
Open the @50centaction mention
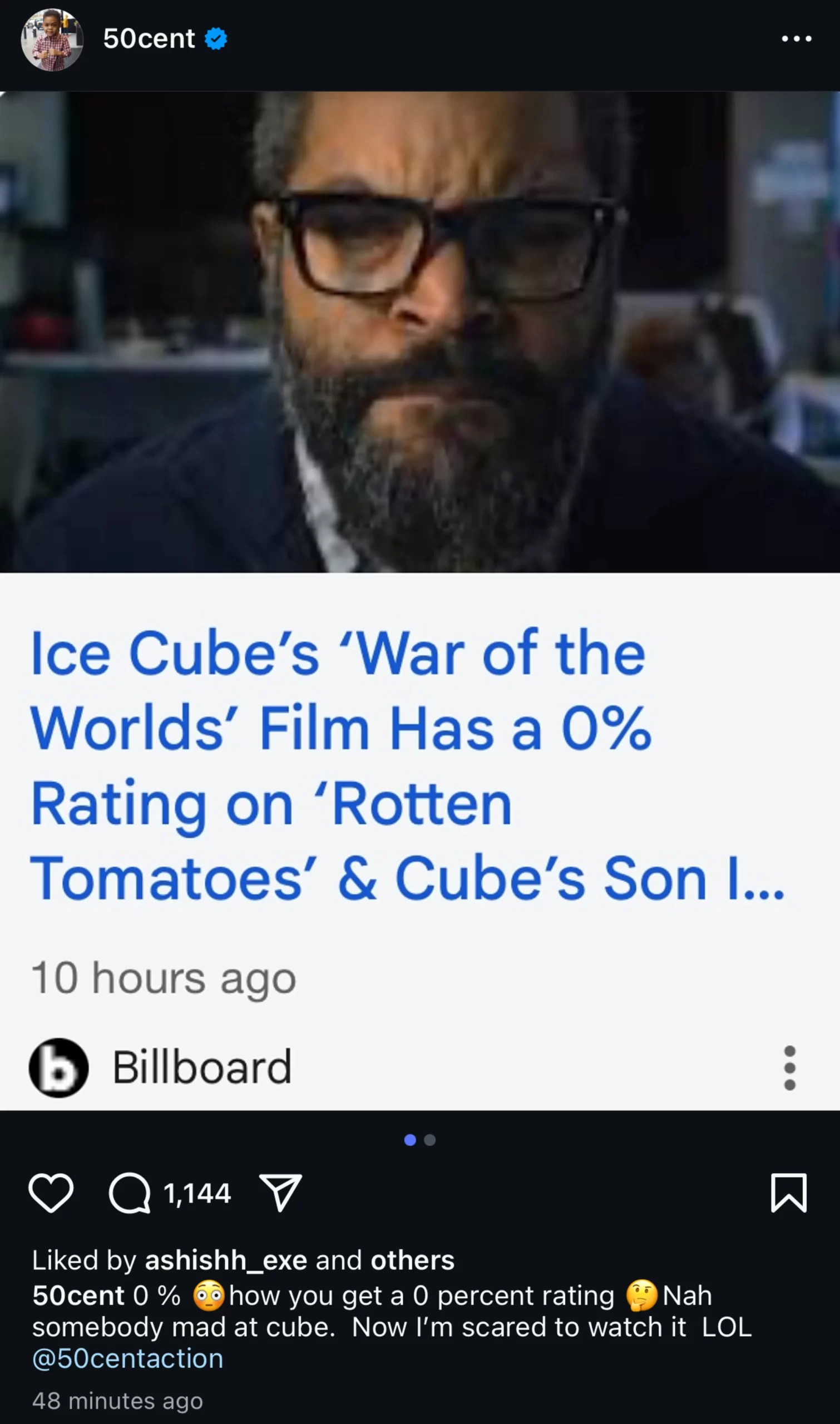coord(128,1359)
